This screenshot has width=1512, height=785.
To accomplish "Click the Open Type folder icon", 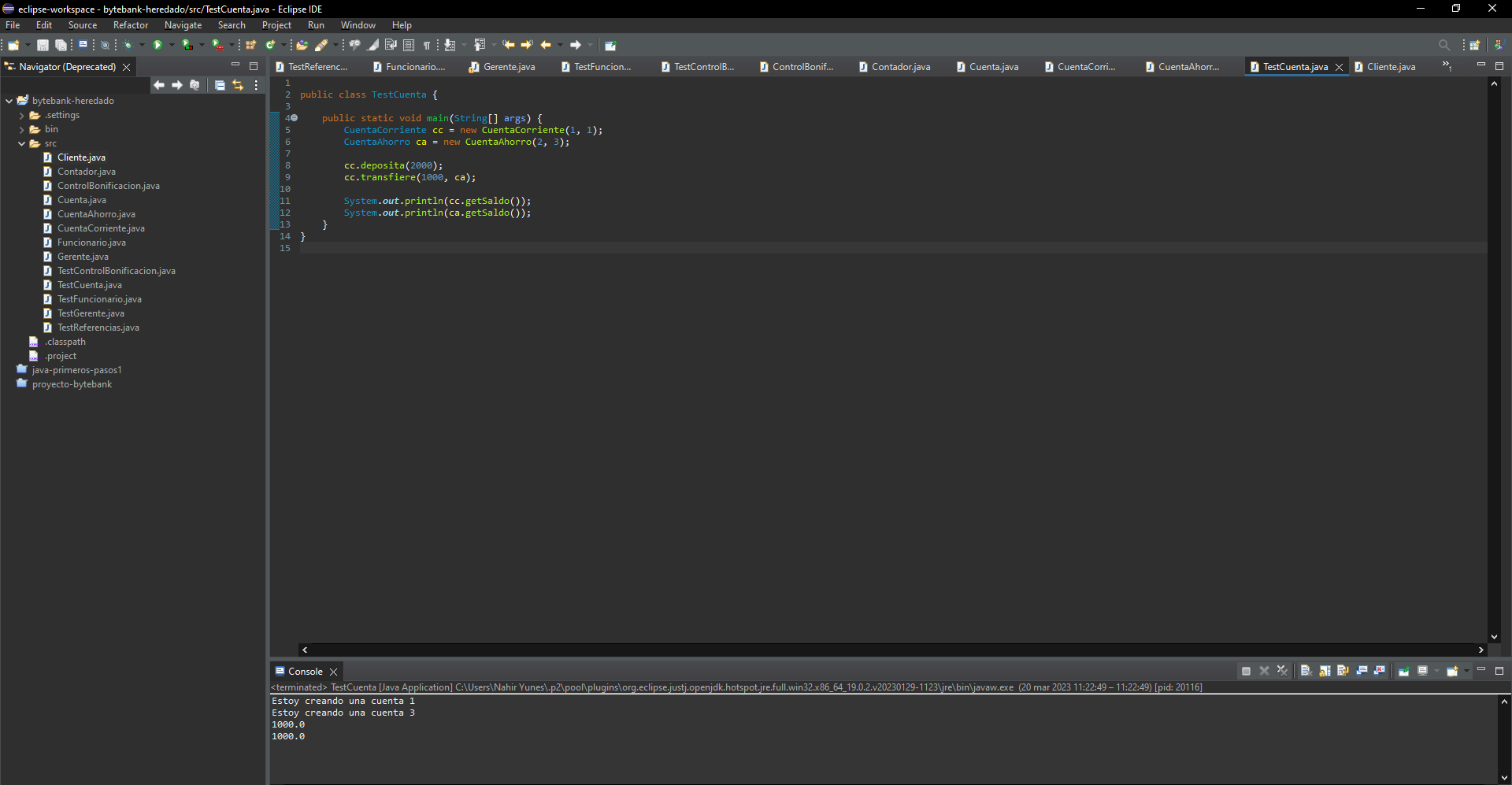I will click(302, 45).
